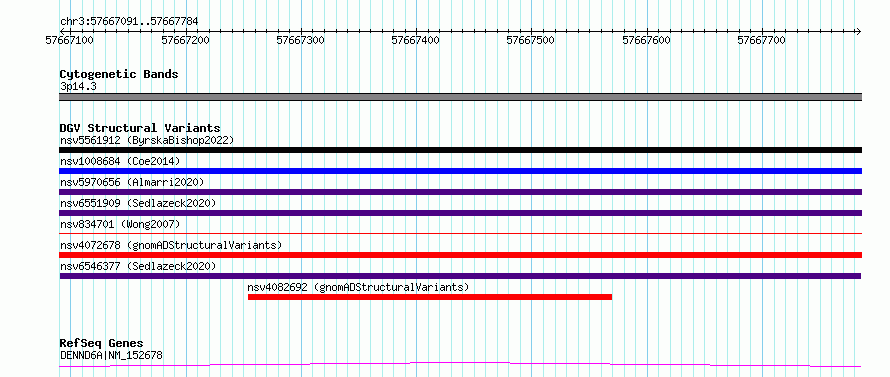The image size is (890, 377).
Task: Click the 57667200 ruler tick label
Action: 185,40
